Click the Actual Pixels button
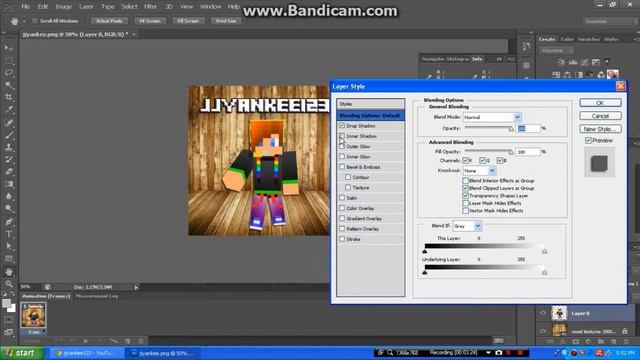Viewport: 640px width, 360px height. [109, 21]
